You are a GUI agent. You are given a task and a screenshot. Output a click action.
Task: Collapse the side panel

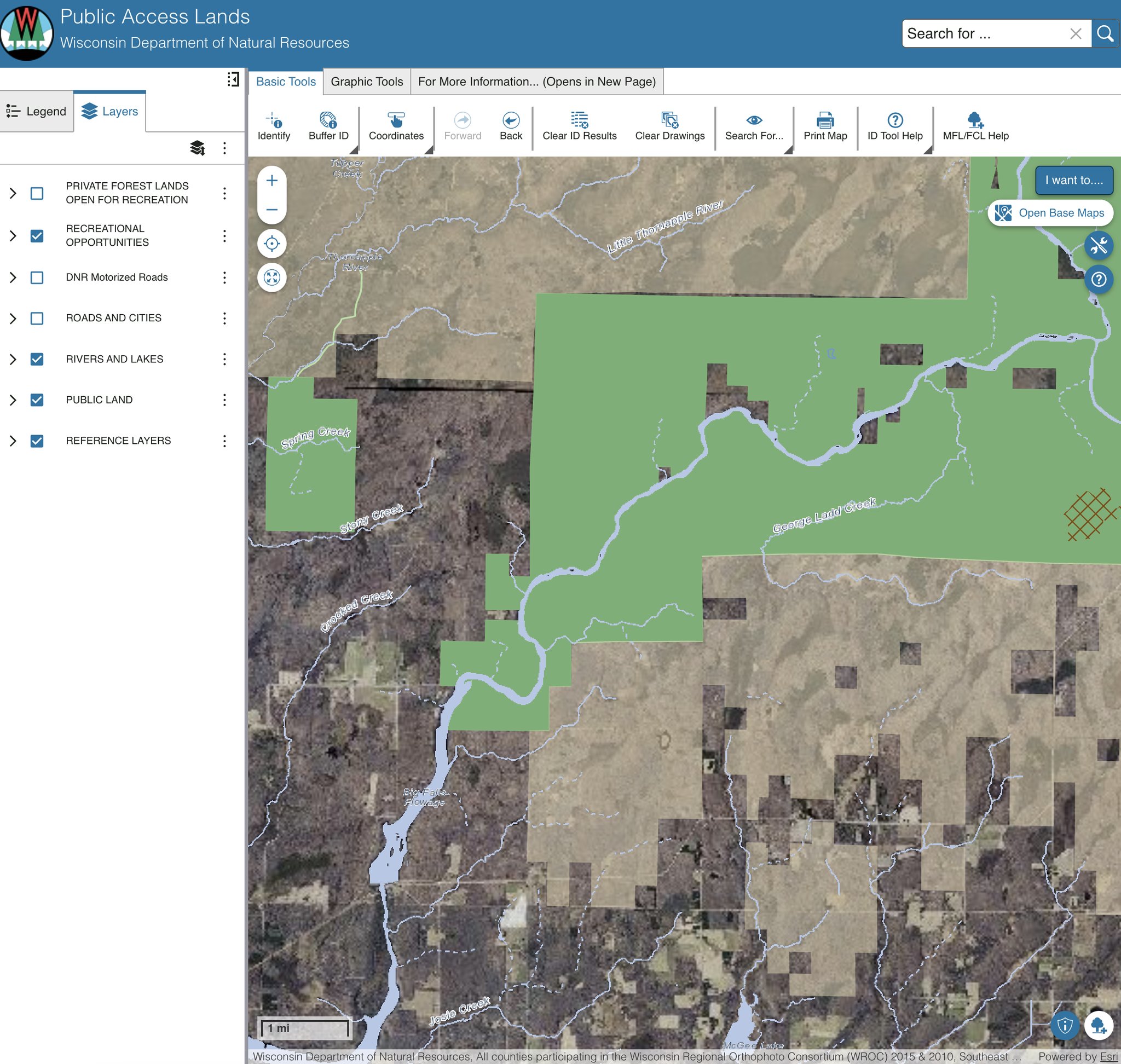(233, 79)
